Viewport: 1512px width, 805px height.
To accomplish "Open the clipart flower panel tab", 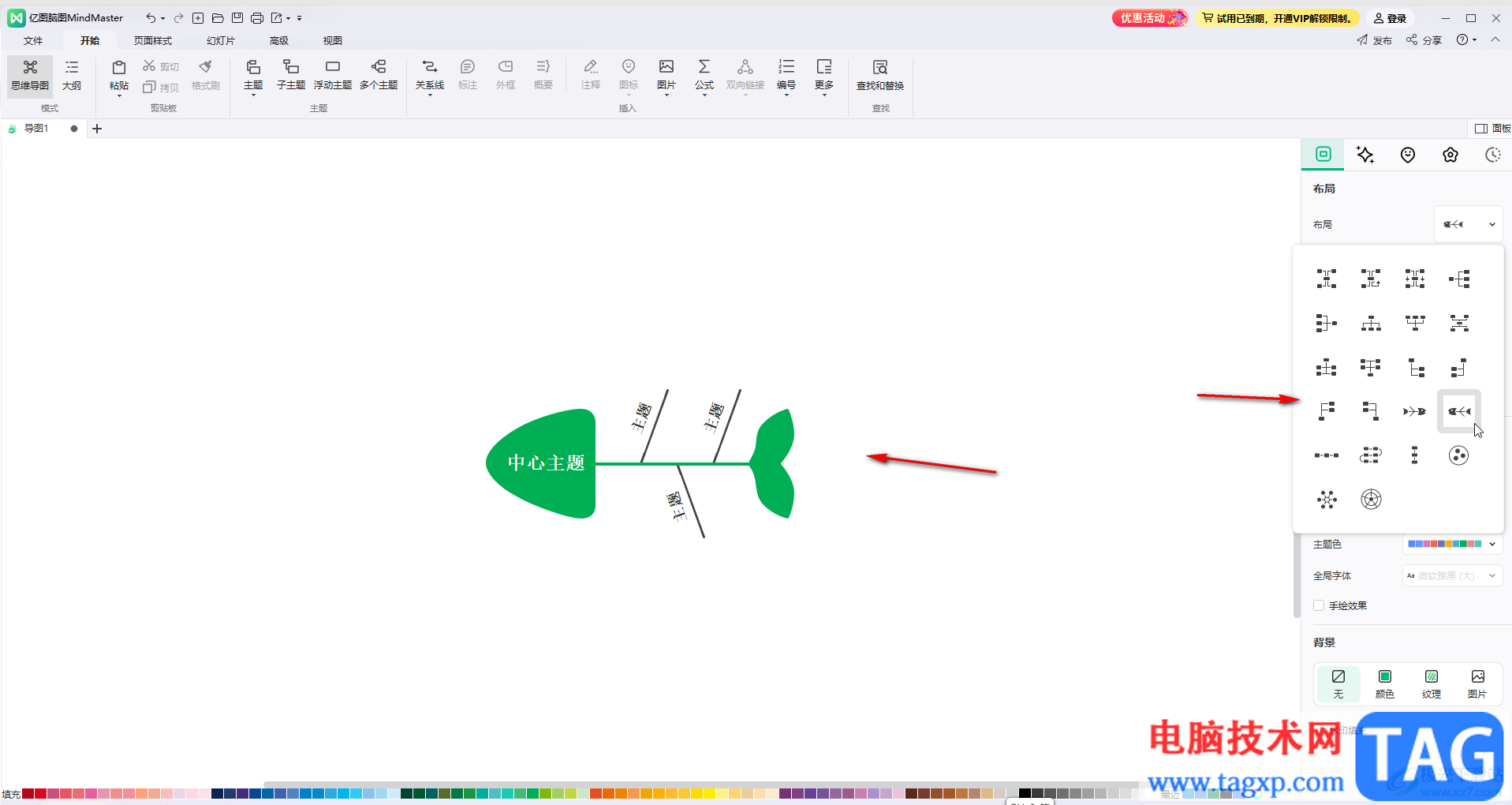I will coord(1450,155).
